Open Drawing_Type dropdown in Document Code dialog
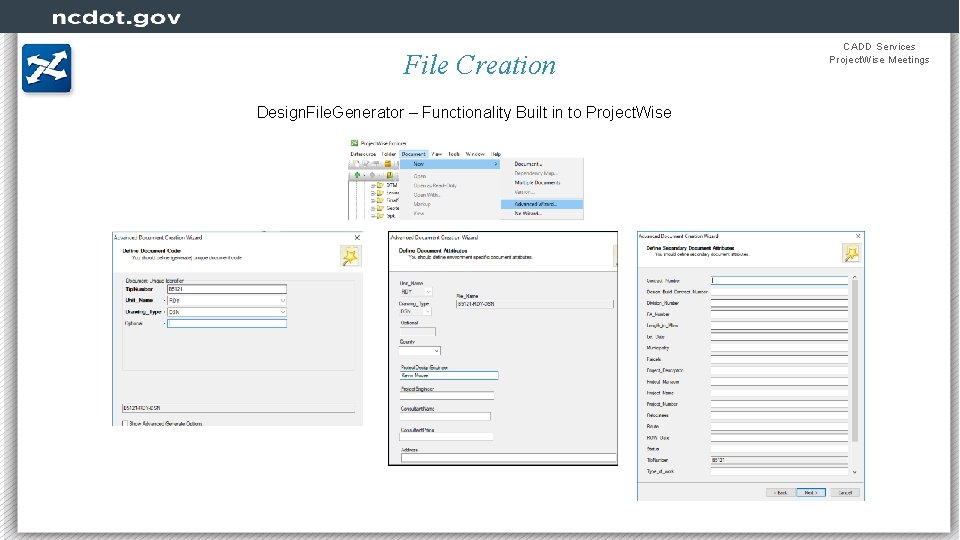Screen dimensions: 960x540 [282, 312]
